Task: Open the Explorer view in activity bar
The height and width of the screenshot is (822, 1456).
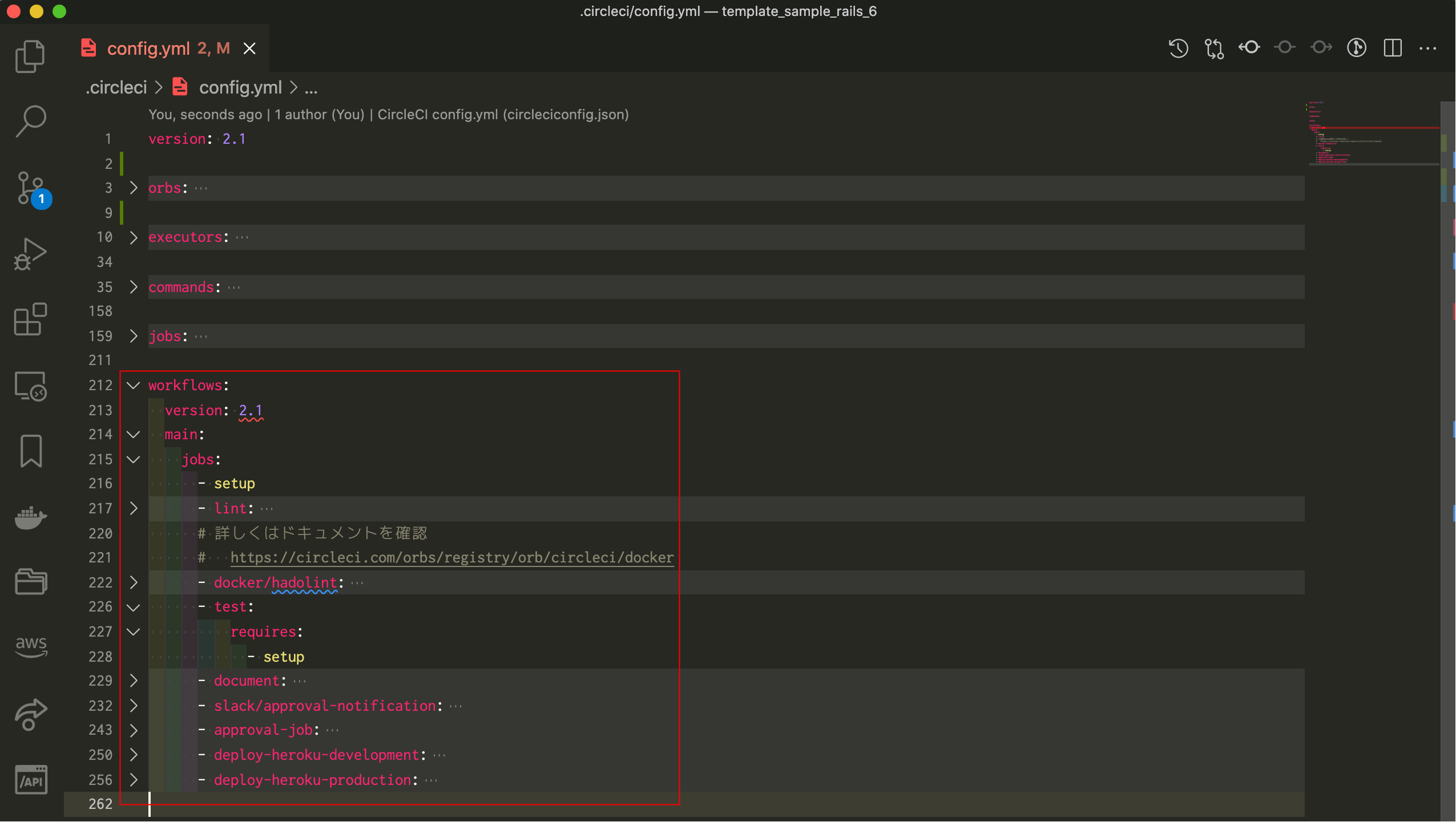Action: tap(30, 56)
